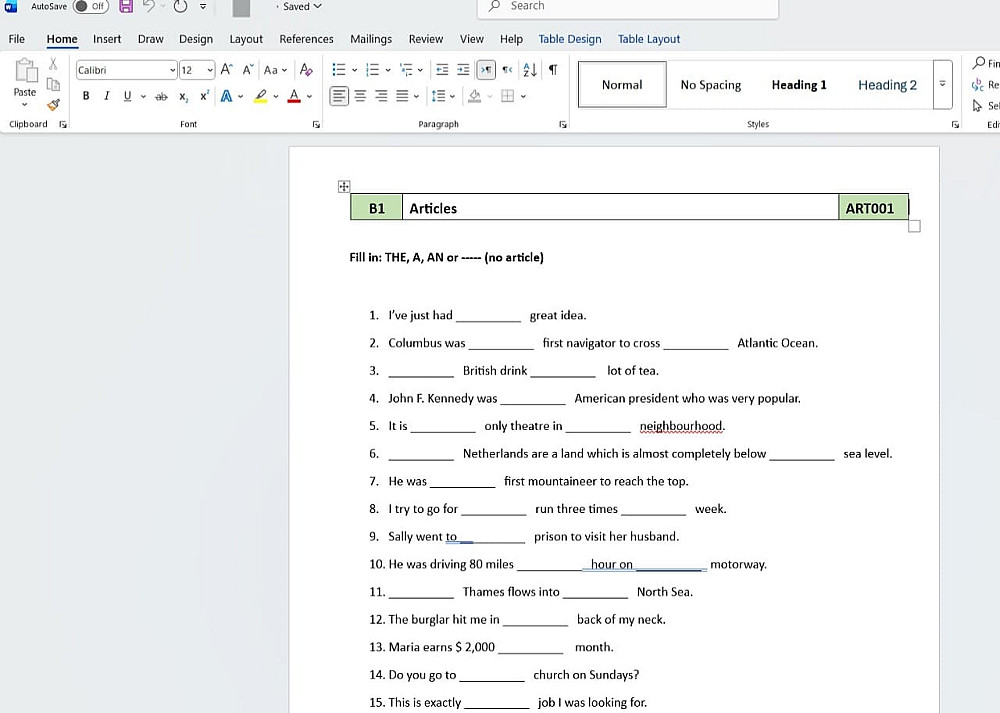Sort the selection alphabetically
1000x713 pixels.
(530, 70)
